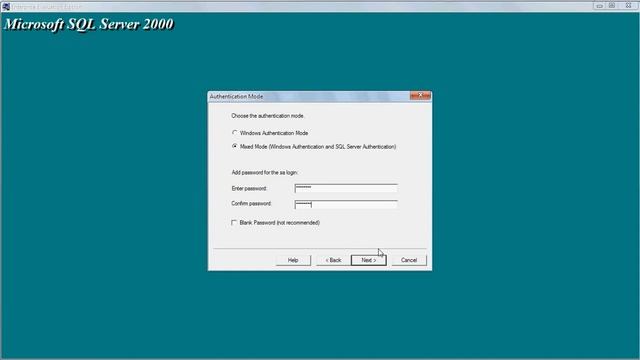The height and width of the screenshot is (360, 640).
Task: Maximize the outer setup window
Action: click(x=612, y=6)
